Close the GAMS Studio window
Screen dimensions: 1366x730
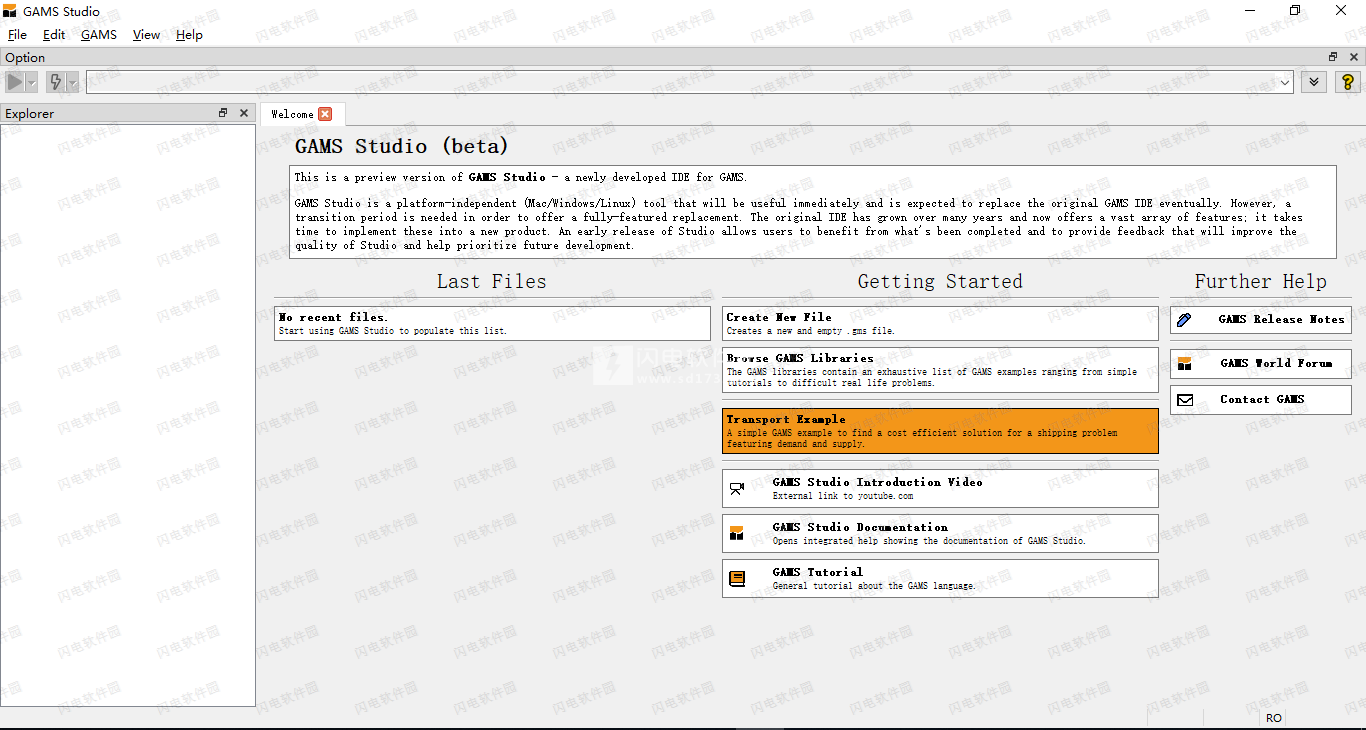pos(1342,11)
